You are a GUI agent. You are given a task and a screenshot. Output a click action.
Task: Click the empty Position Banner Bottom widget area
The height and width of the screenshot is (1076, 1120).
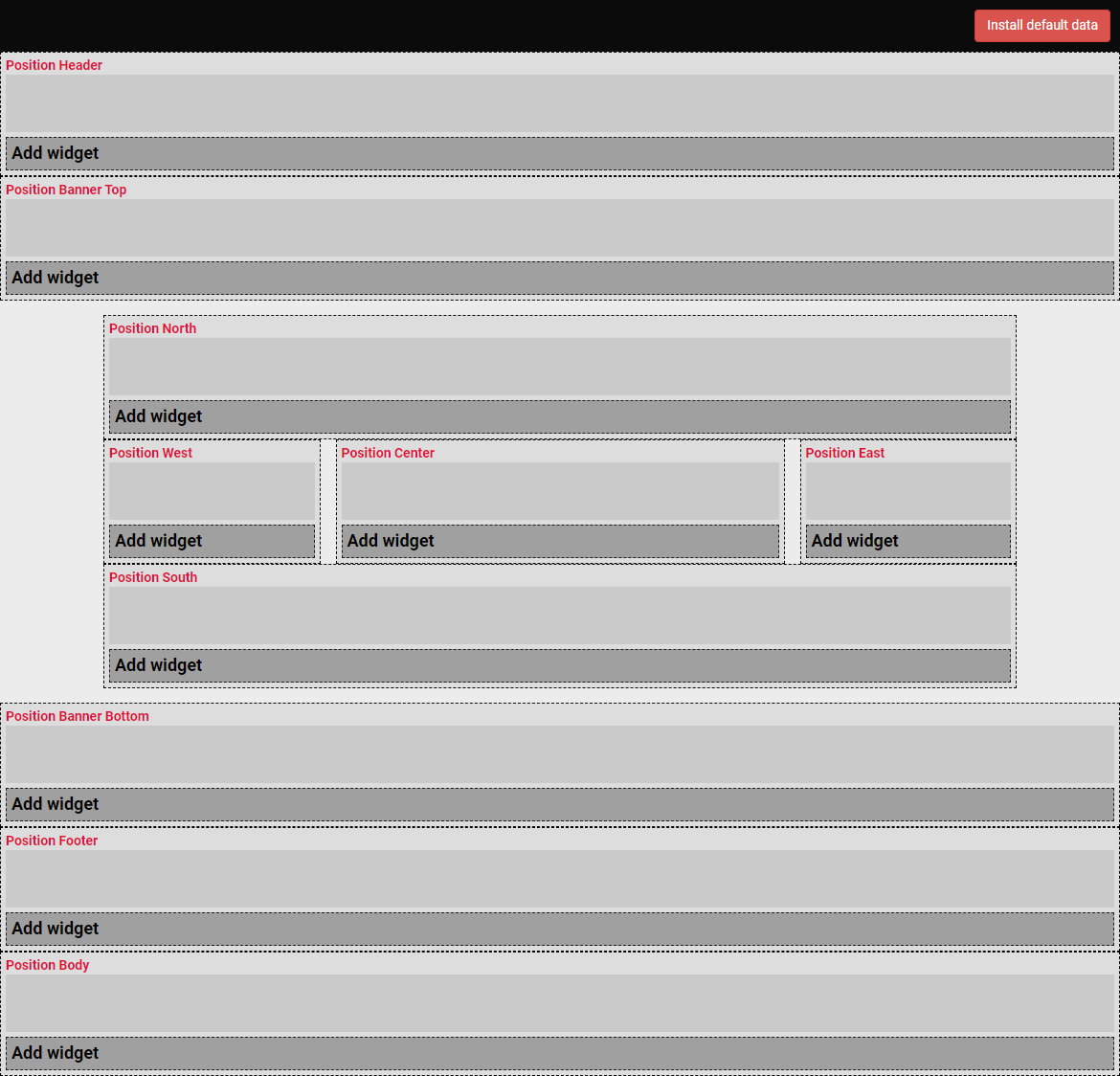560,754
